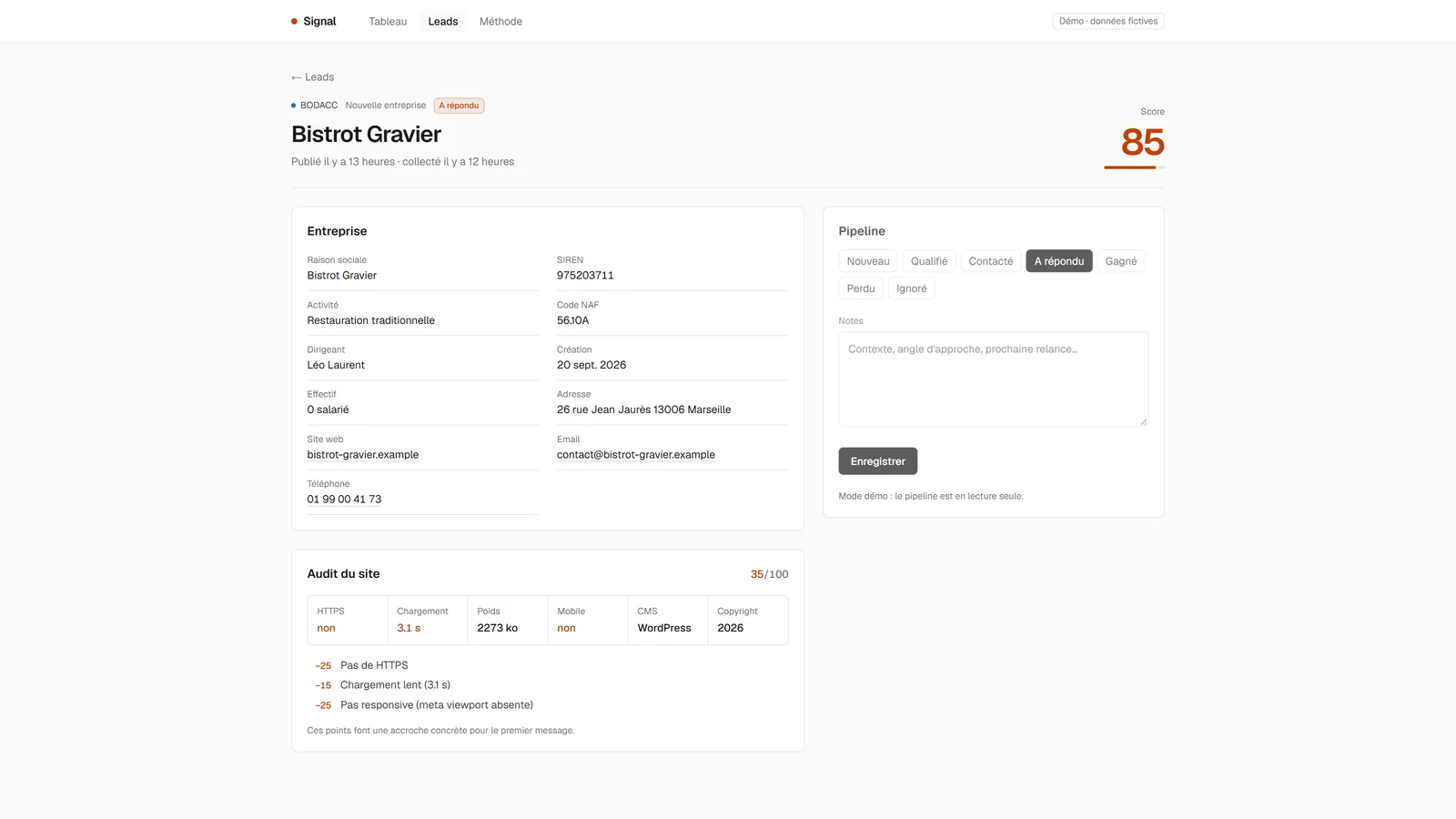Click the Mobile audit cell showing non

pyautogui.click(x=588, y=621)
